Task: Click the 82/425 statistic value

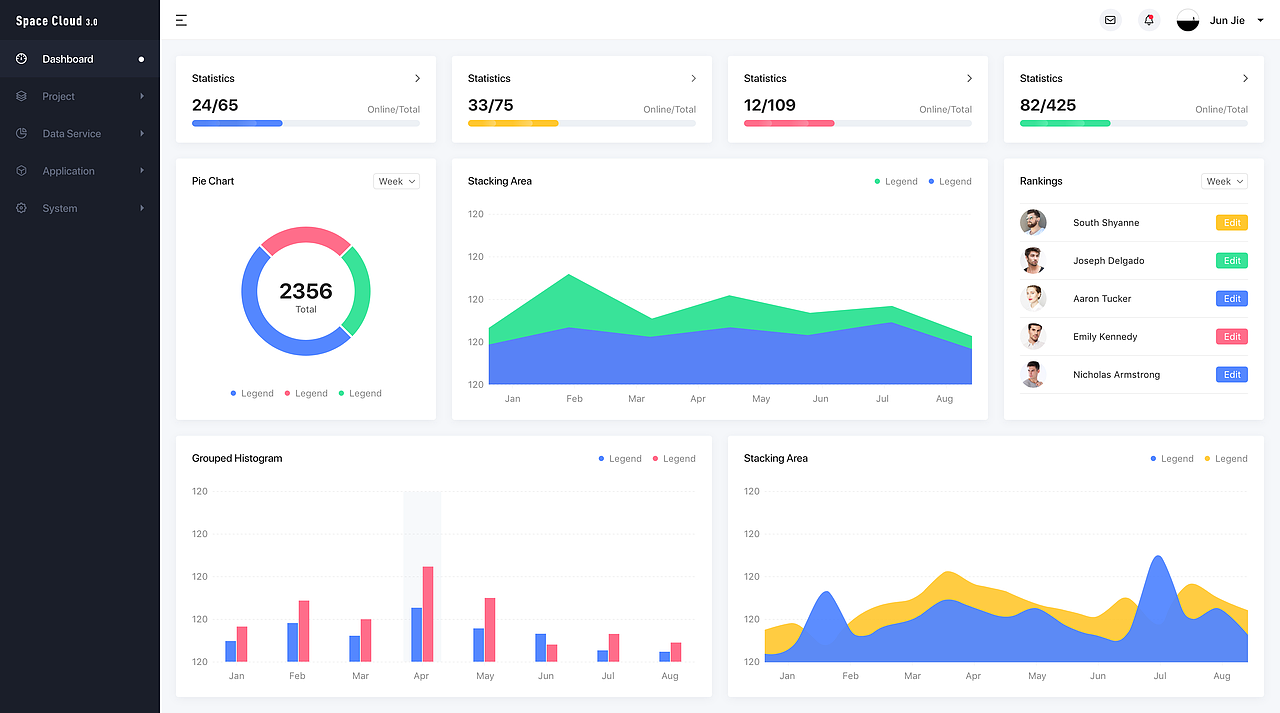Action: pos(1048,105)
